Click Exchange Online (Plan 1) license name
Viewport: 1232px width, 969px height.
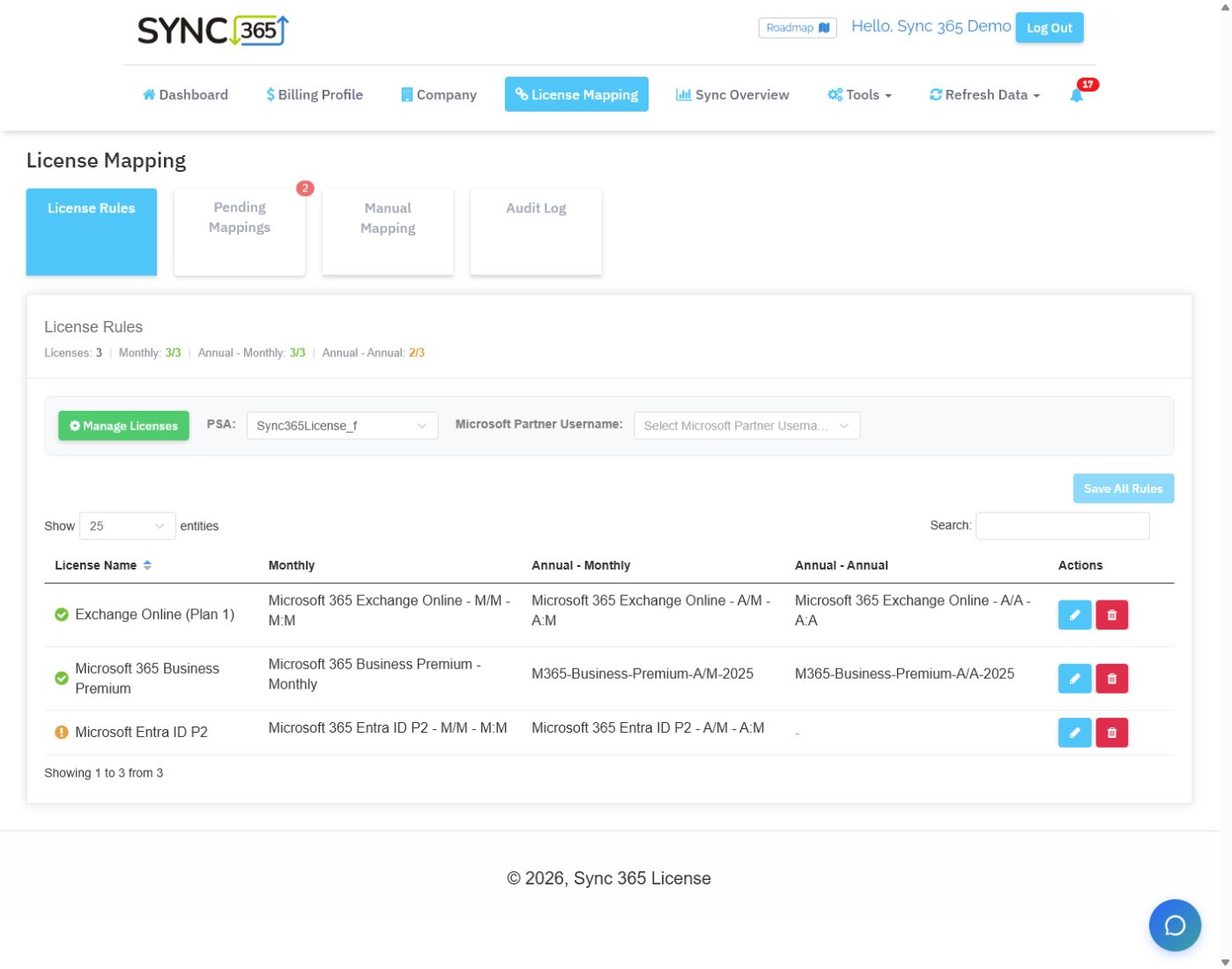tap(155, 615)
